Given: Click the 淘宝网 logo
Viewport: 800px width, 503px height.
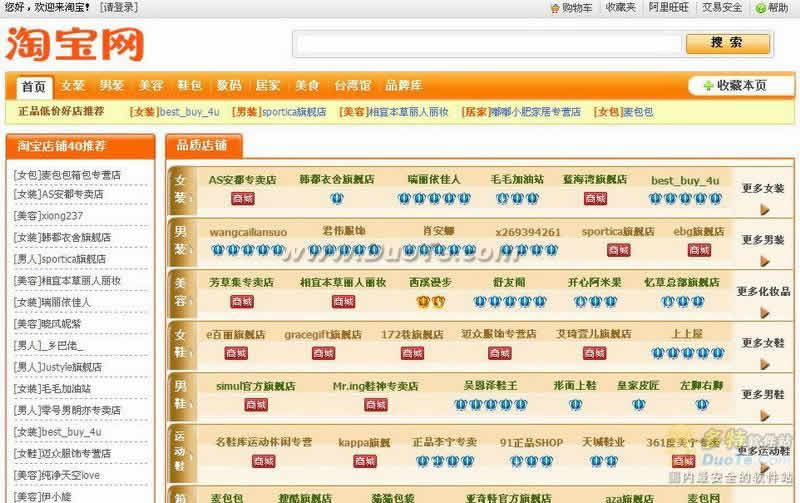Looking at the screenshot, I should click(74, 45).
